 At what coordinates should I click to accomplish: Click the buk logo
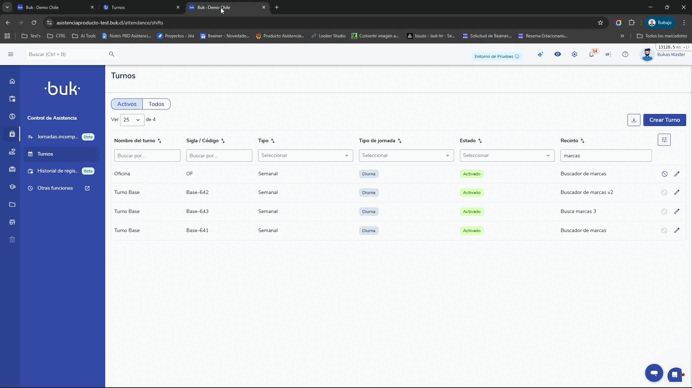62,89
